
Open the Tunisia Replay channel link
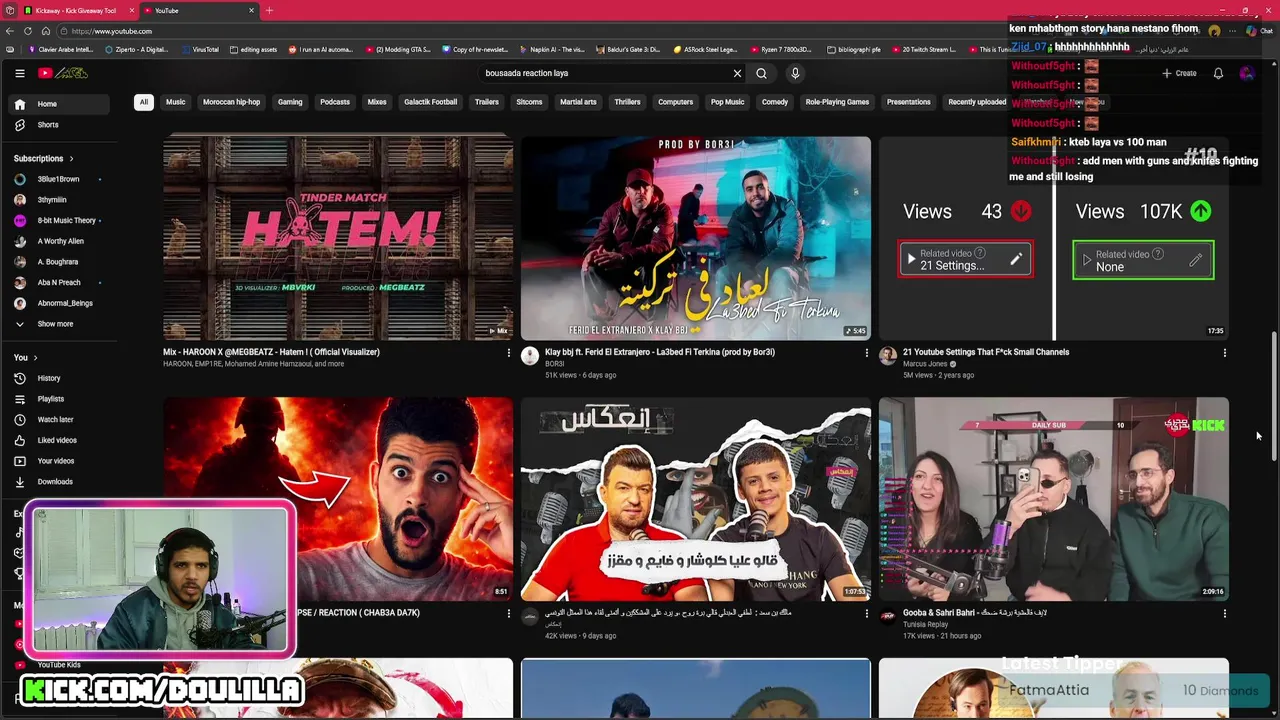pos(925,625)
